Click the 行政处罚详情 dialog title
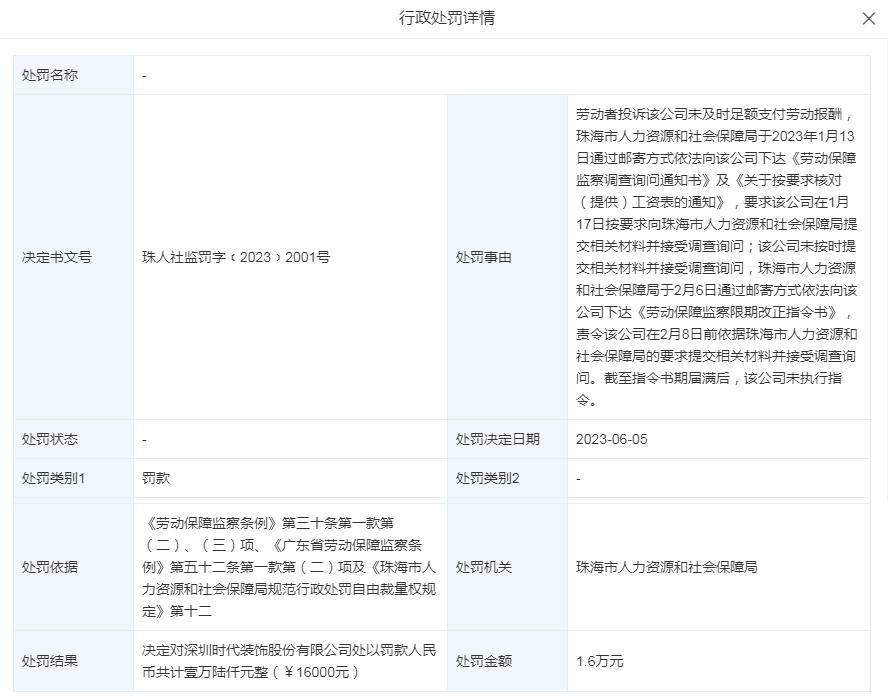 pyautogui.click(x=446, y=18)
